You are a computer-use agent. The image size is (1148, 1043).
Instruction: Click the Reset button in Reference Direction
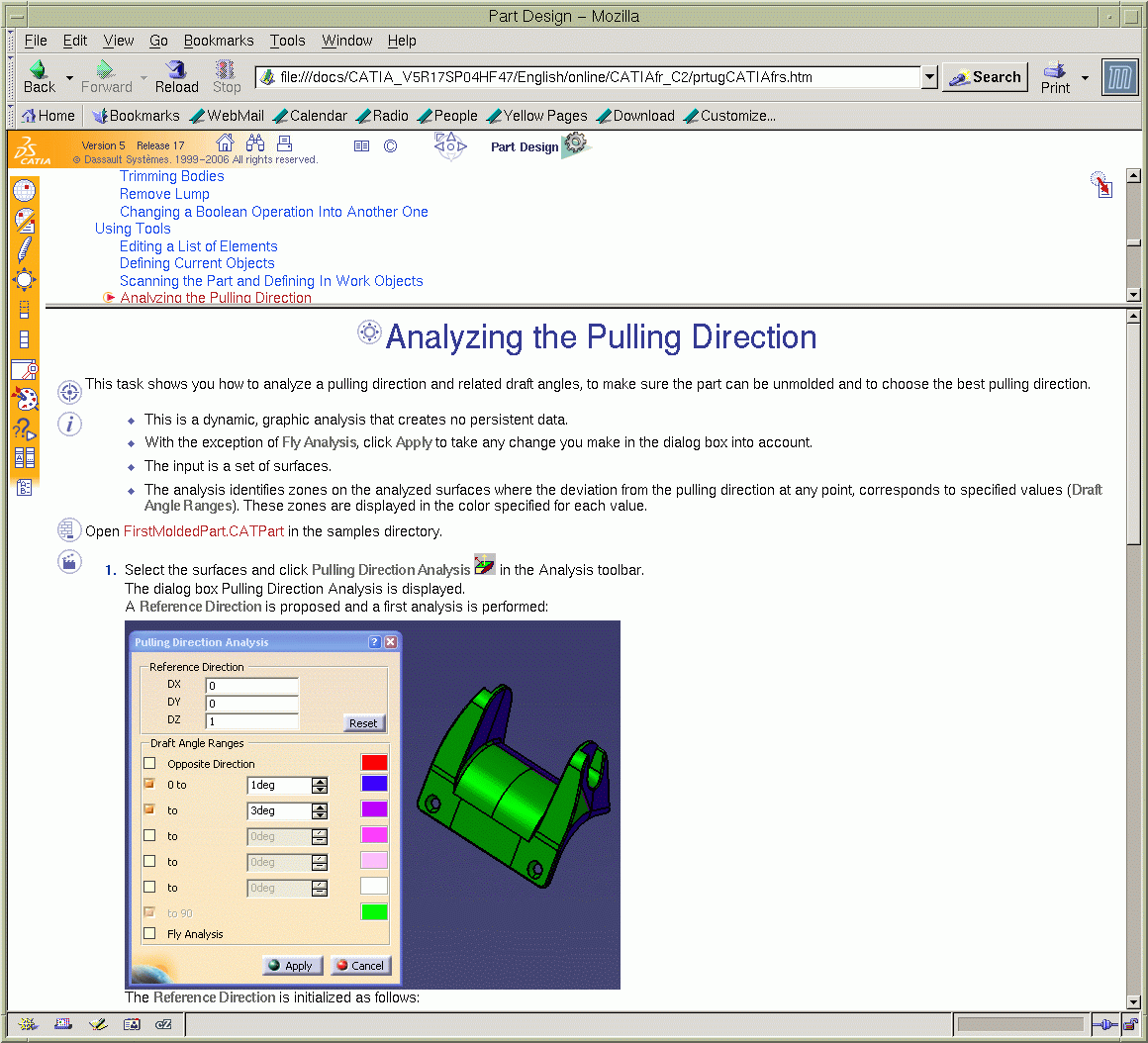click(x=363, y=723)
